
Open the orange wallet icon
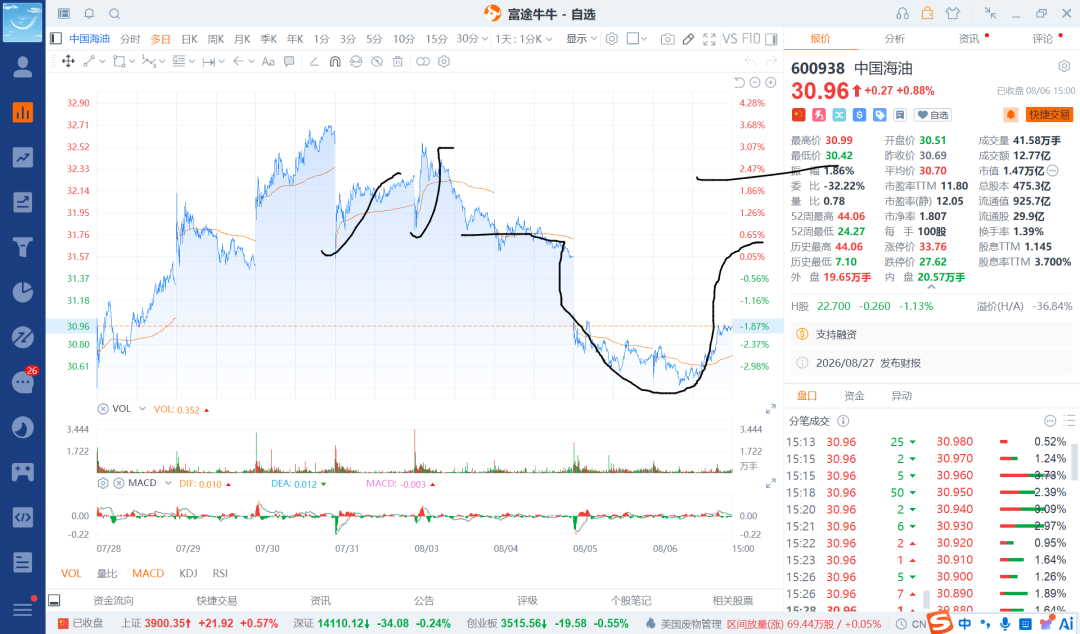tap(928, 13)
